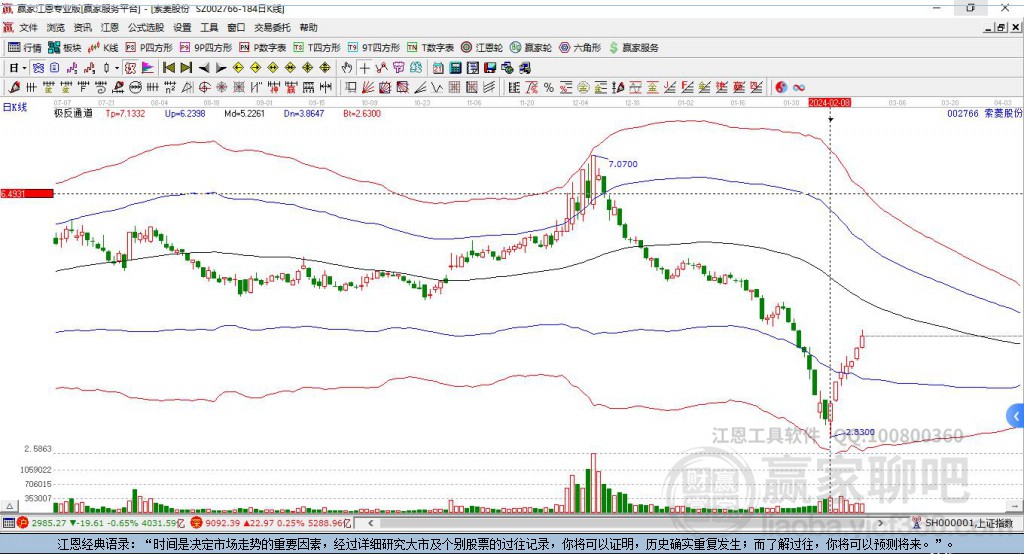Open the calendar date icon
The width and height of the screenshot is (1024, 554).
438,68
